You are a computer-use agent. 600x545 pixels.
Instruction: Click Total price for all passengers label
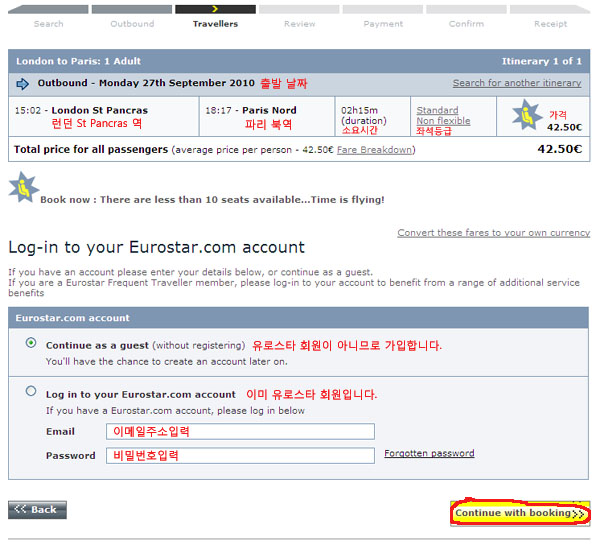point(91,150)
